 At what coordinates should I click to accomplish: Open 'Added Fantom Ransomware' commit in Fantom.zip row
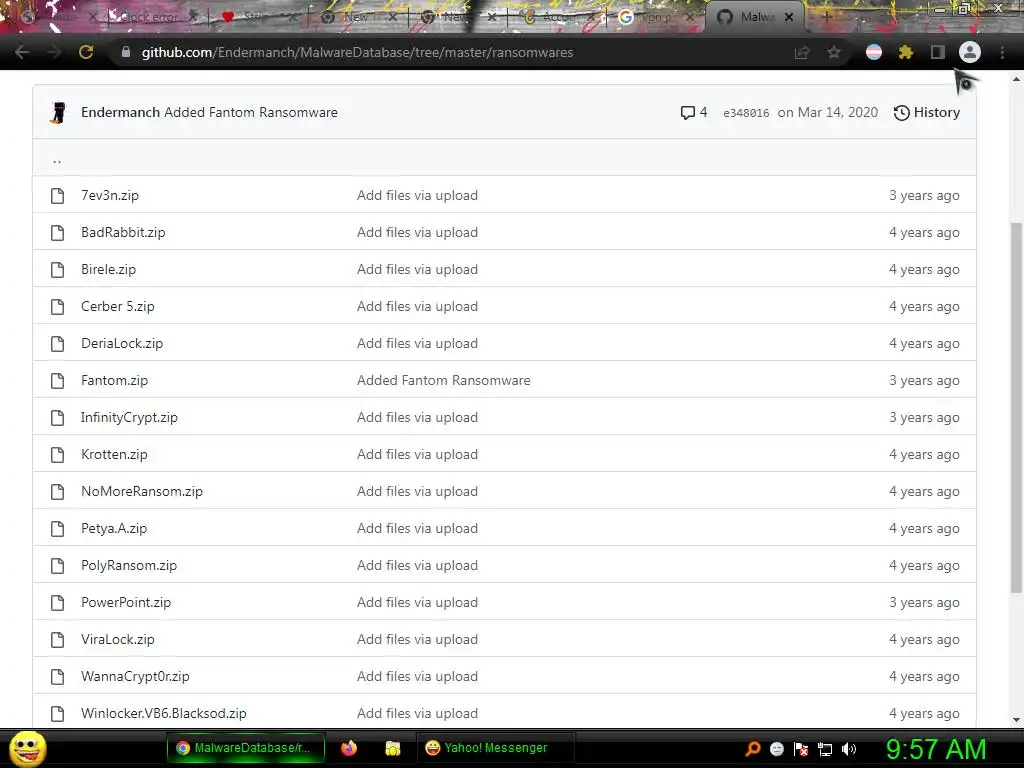(443, 381)
